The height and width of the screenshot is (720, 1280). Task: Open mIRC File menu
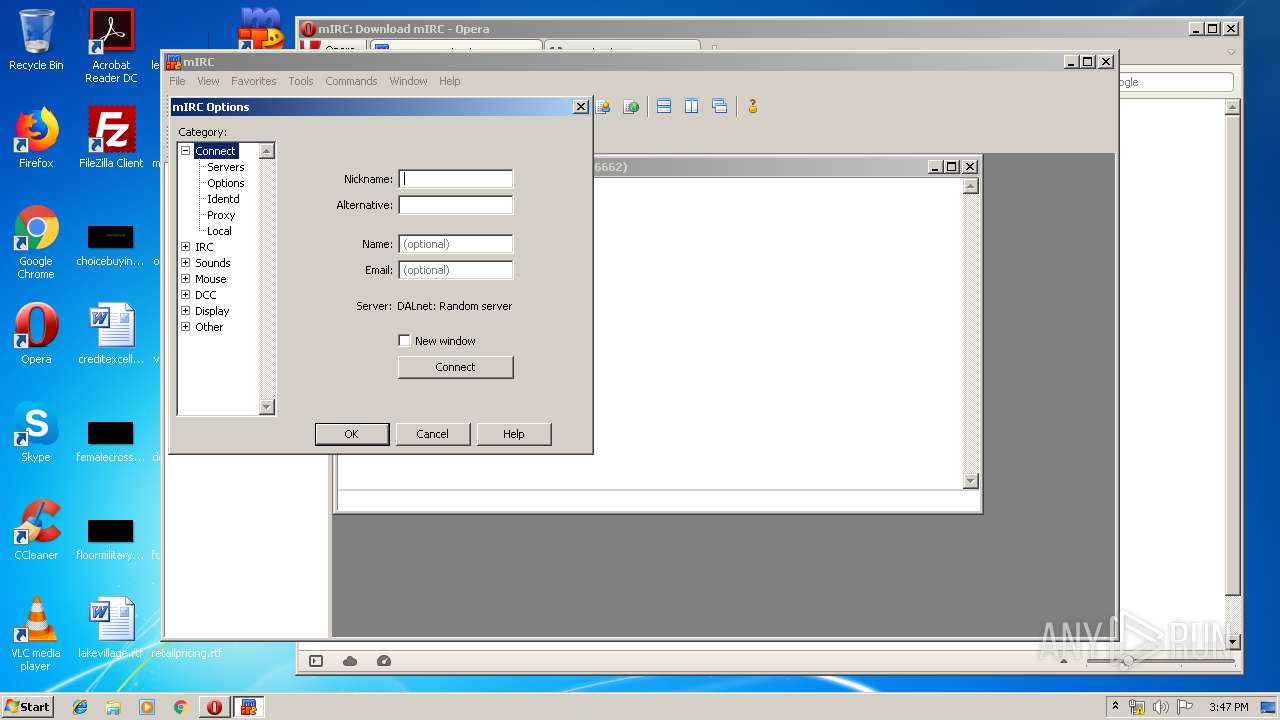(177, 81)
